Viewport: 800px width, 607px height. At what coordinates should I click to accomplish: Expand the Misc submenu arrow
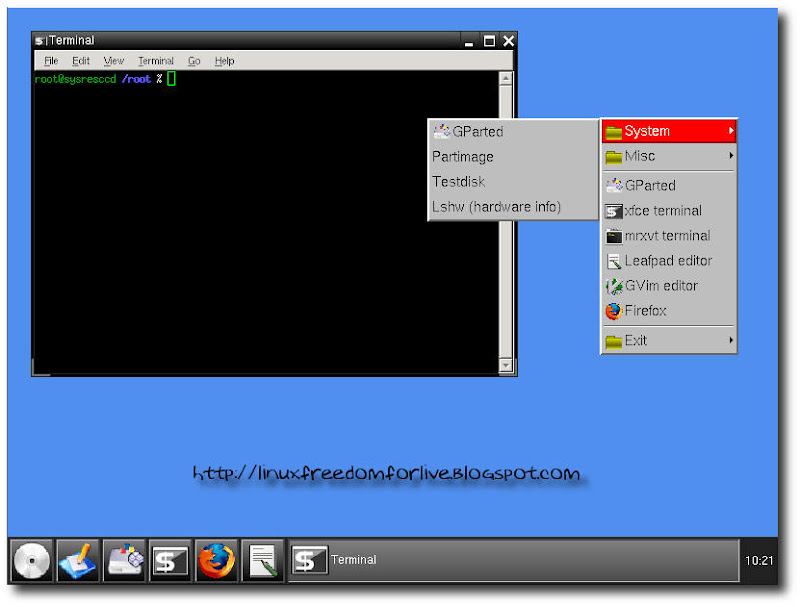point(731,156)
